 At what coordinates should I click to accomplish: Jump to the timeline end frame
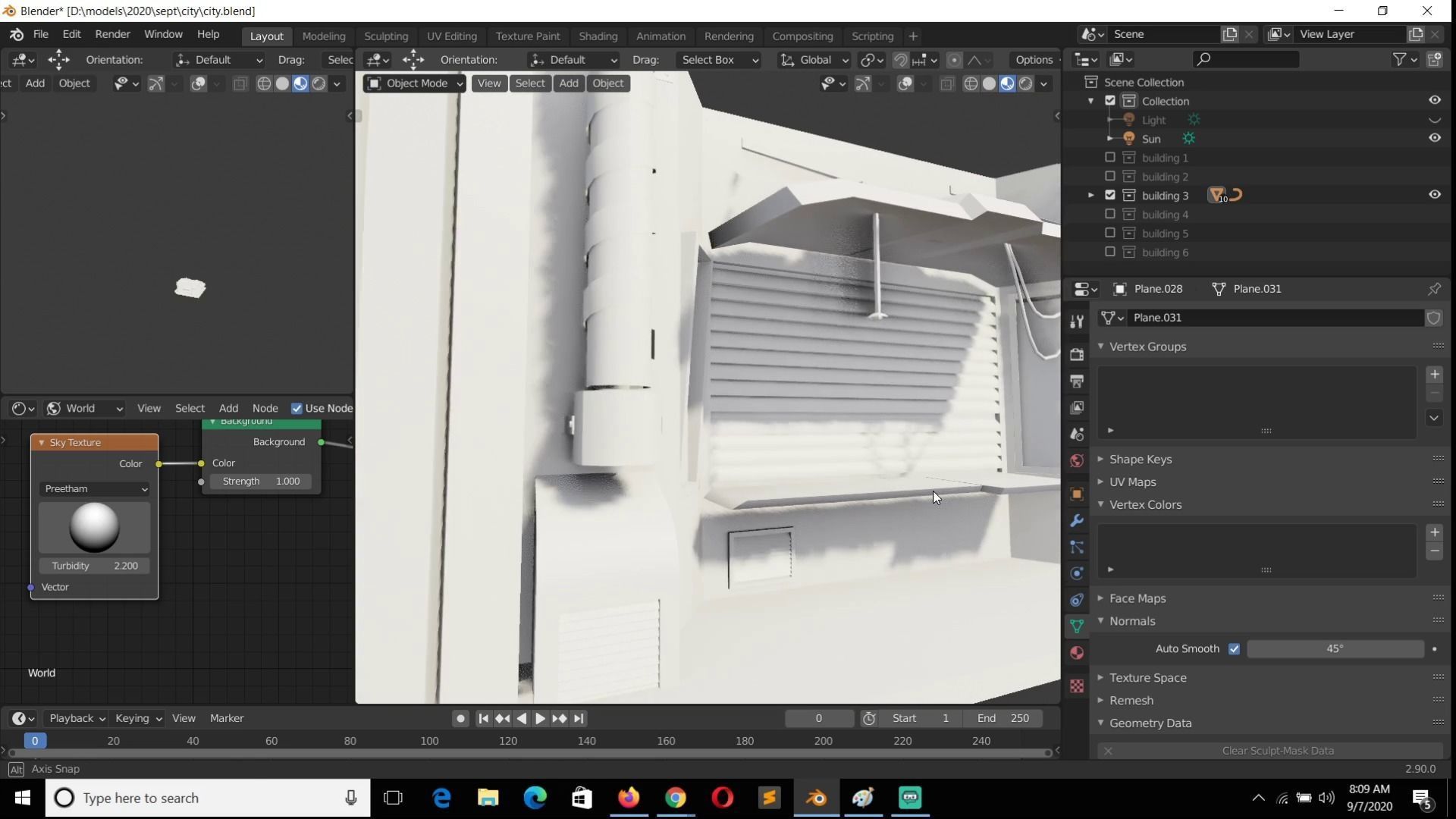tap(579, 719)
